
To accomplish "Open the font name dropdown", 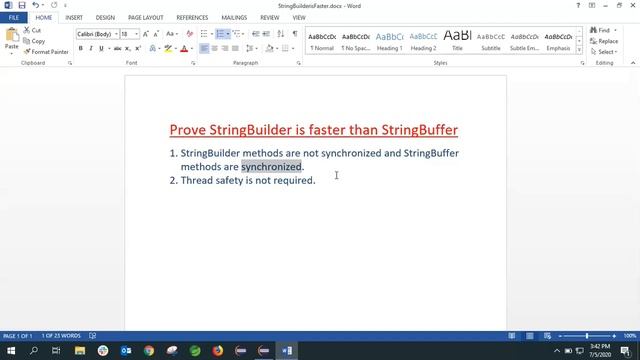I will coord(116,34).
